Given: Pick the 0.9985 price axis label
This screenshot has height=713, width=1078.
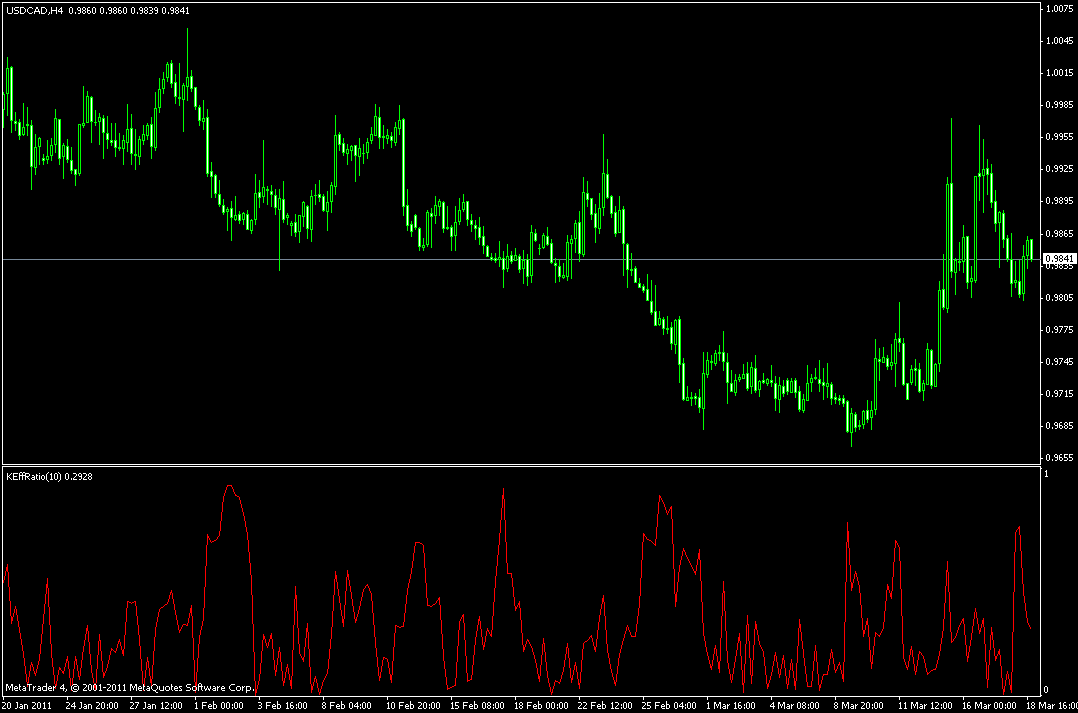Looking at the screenshot, I should coord(1059,105).
